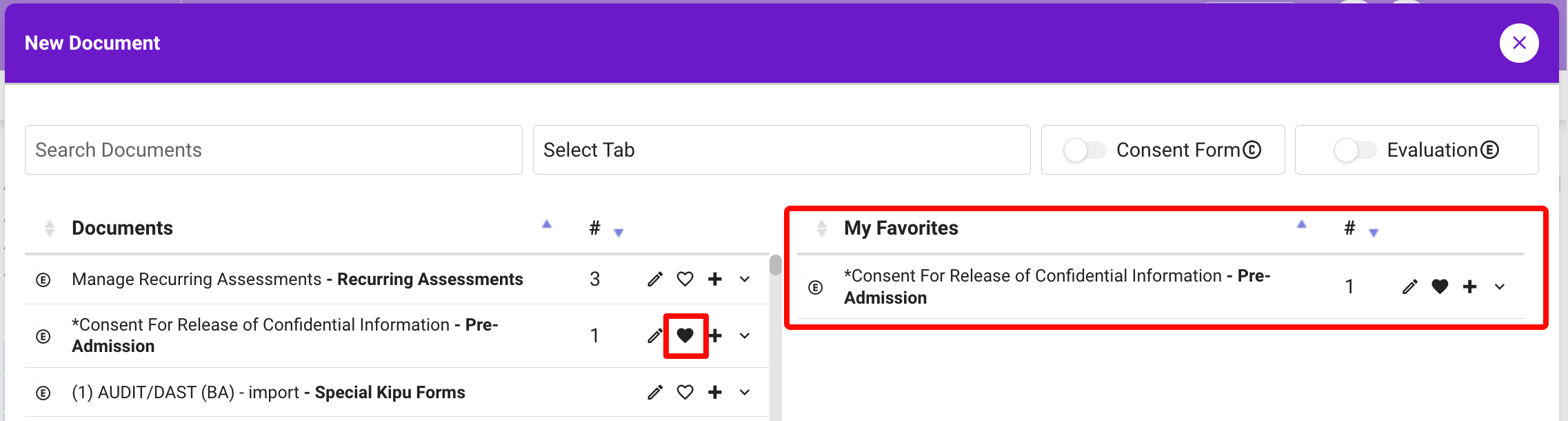Expand Manage Recurring Assessments row chevron
The width and height of the screenshot is (1568, 421).
(745, 279)
